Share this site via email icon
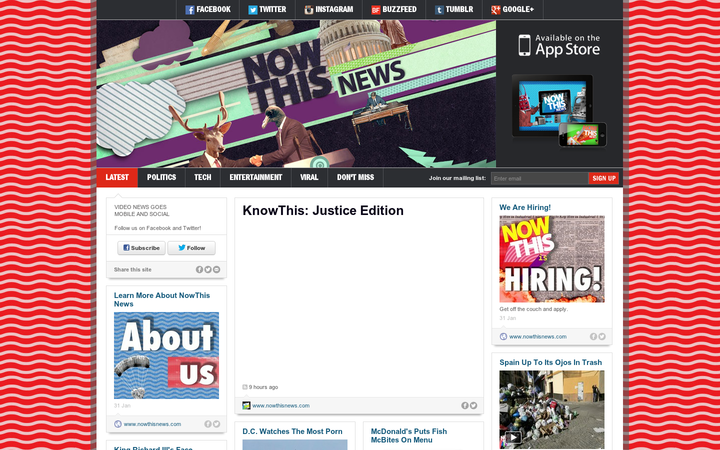The image size is (720, 450). pos(216,270)
